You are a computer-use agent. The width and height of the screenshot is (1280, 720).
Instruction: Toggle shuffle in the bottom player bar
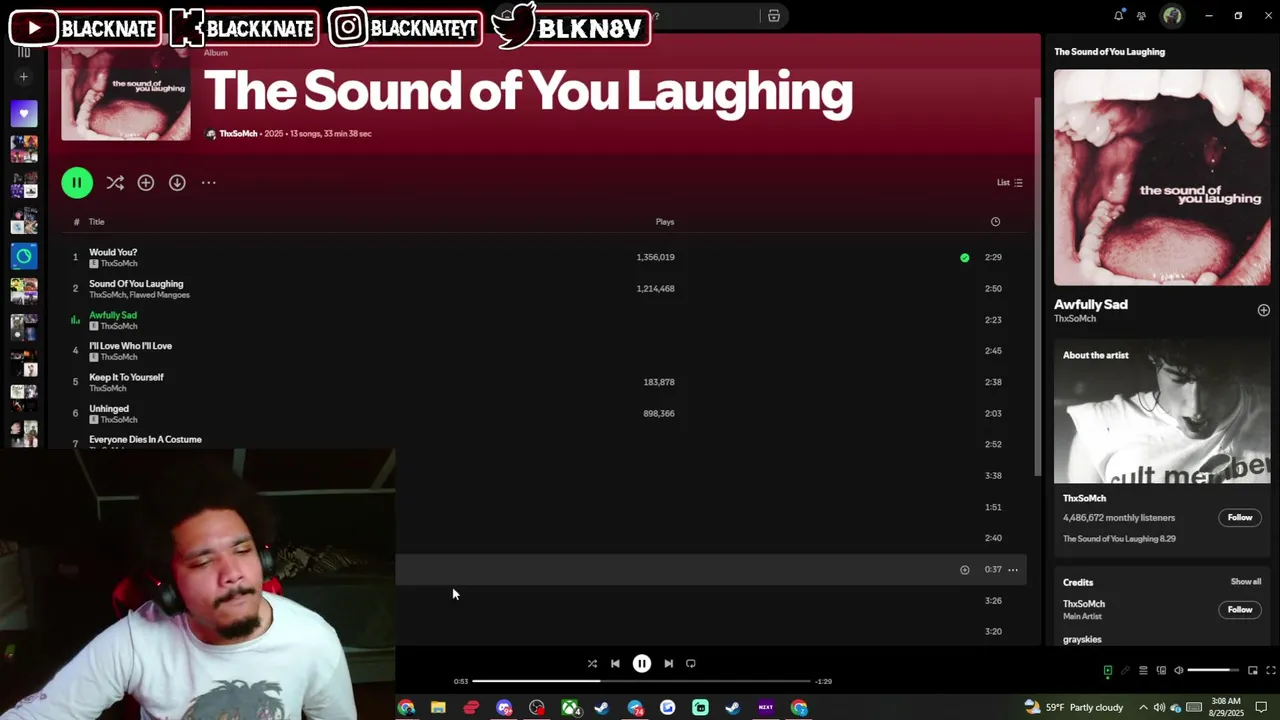pyautogui.click(x=592, y=664)
